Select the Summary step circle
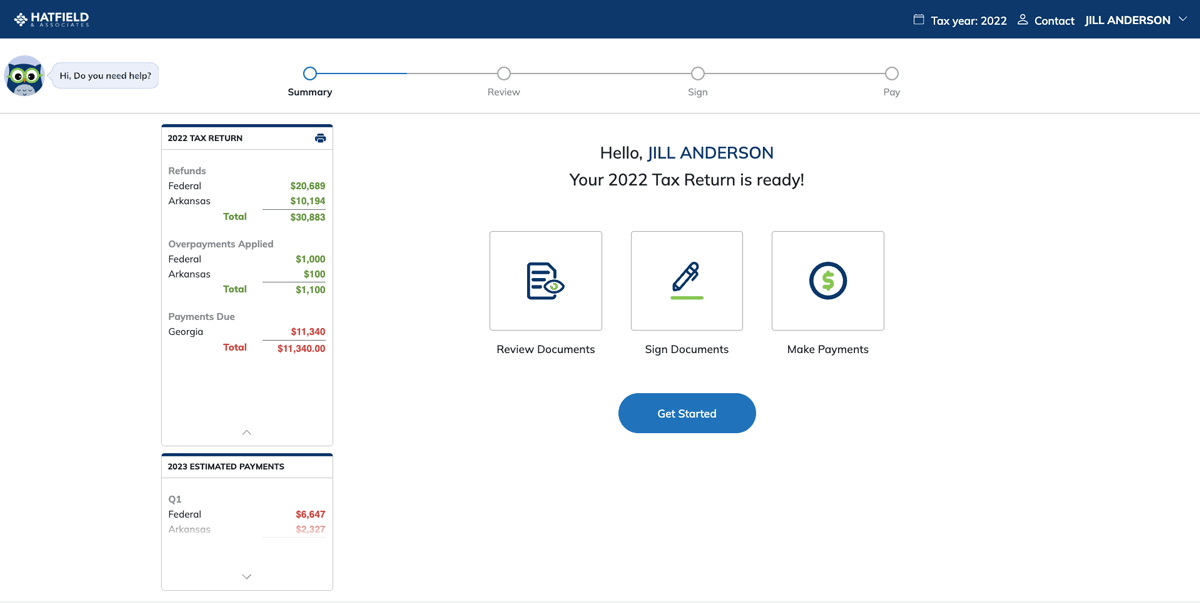The image size is (1200, 603). coord(310,73)
